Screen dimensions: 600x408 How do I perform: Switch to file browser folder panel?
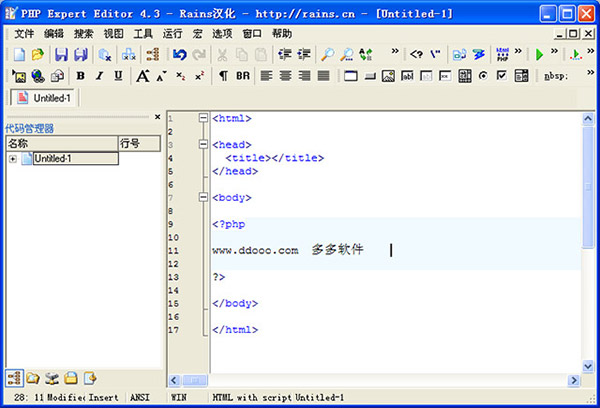[x=33, y=379]
